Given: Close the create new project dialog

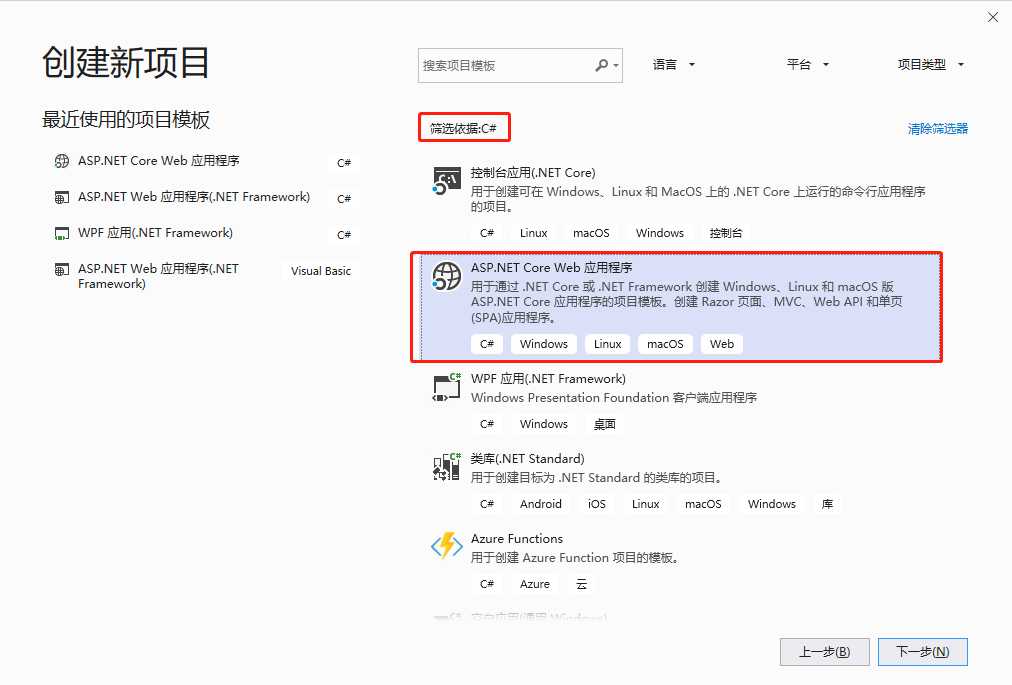Looking at the screenshot, I should click(x=993, y=17).
